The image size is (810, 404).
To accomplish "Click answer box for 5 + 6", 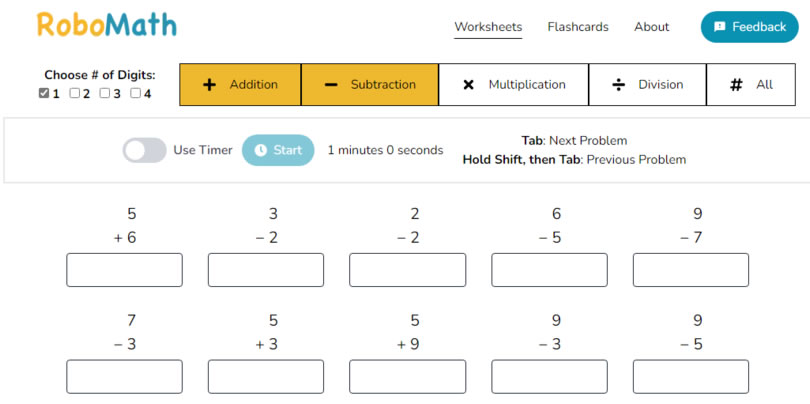I will click(125, 270).
